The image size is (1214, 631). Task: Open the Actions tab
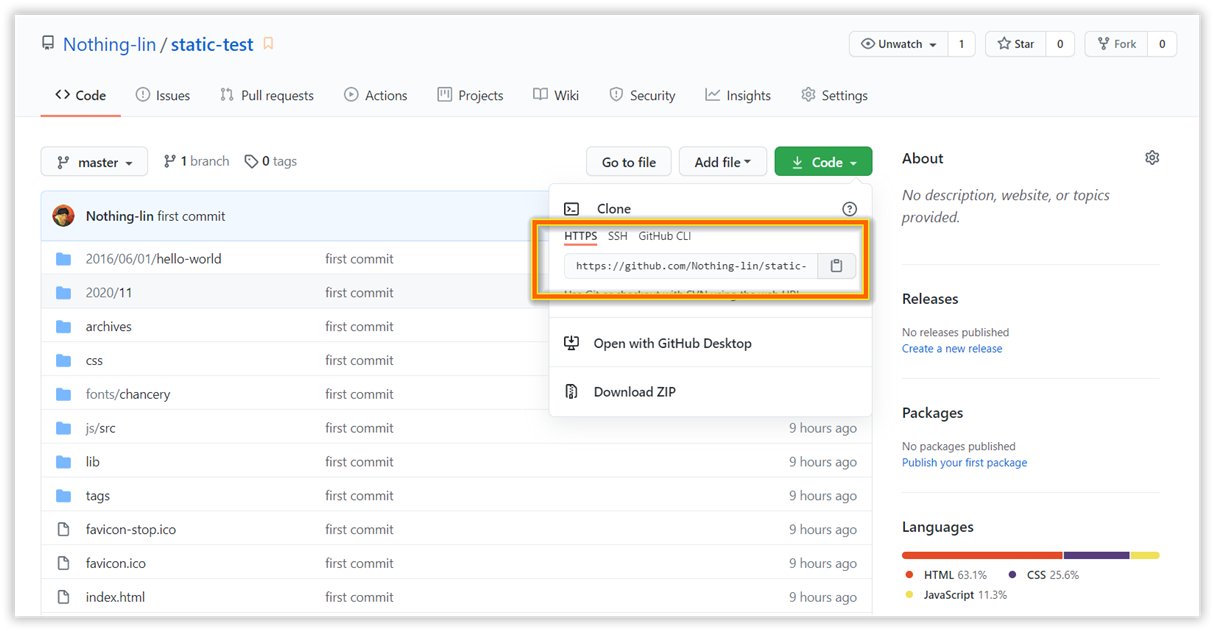pos(375,96)
